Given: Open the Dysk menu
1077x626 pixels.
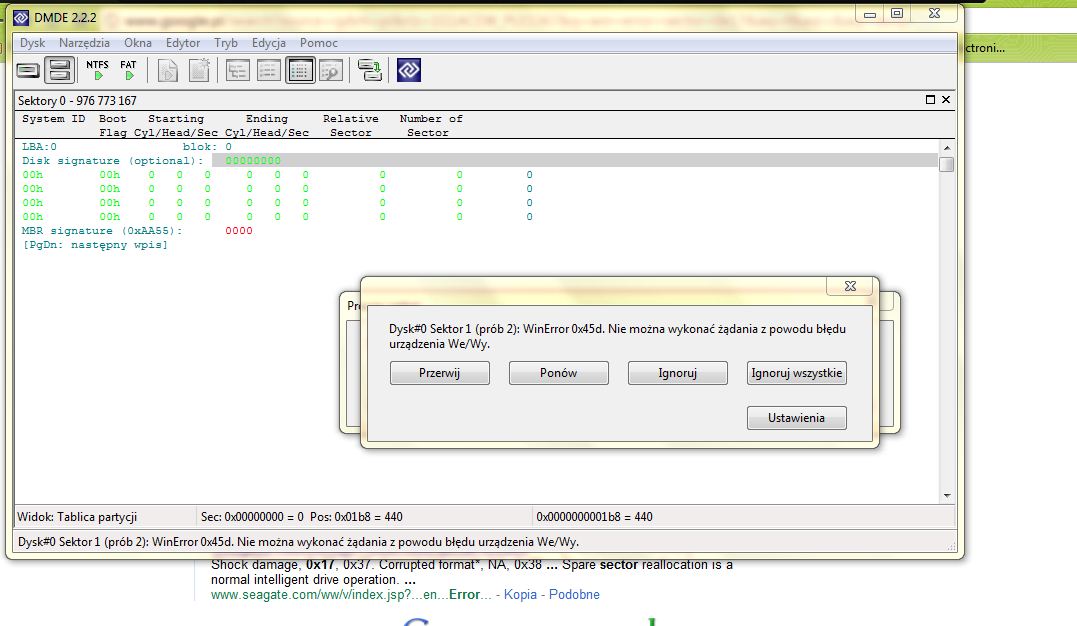Looking at the screenshot, I should coord(32,43).
